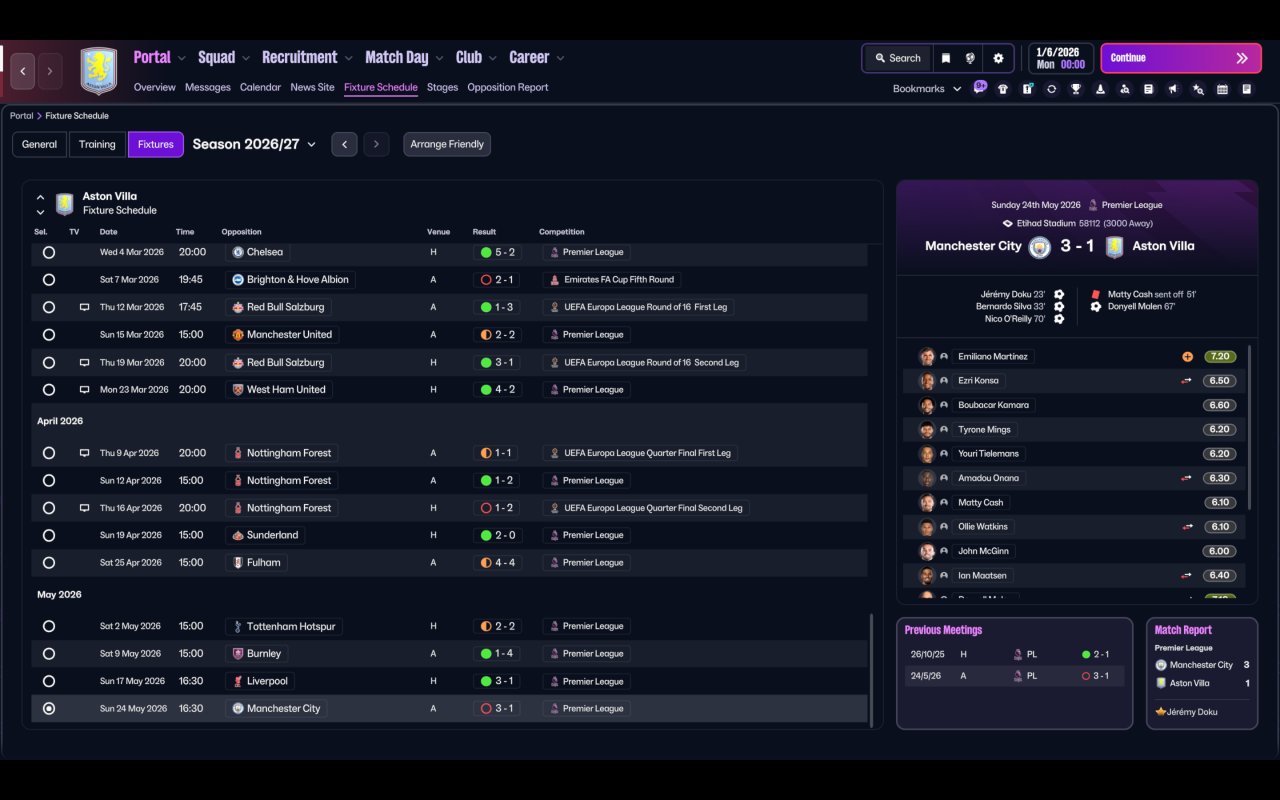
Task: Expand the Squad menu chevron
Action: tap(246, 58)
